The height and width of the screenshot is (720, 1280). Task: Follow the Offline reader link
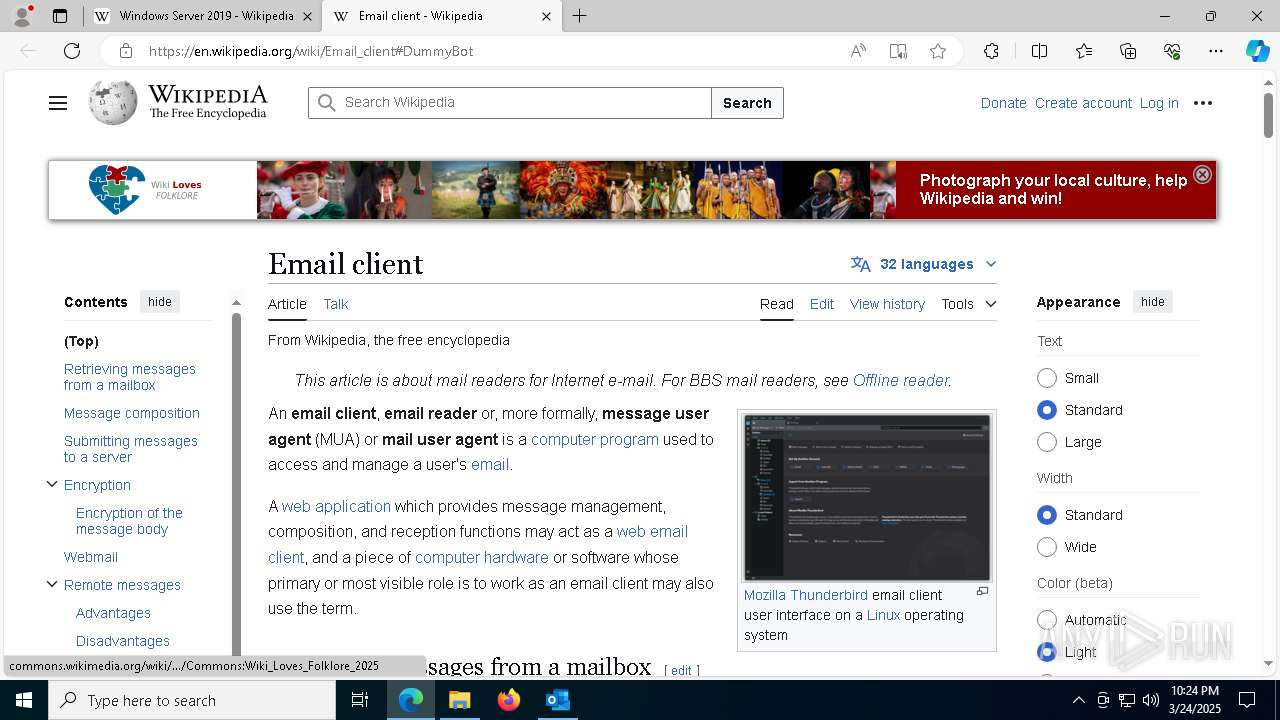click(900, 380)
